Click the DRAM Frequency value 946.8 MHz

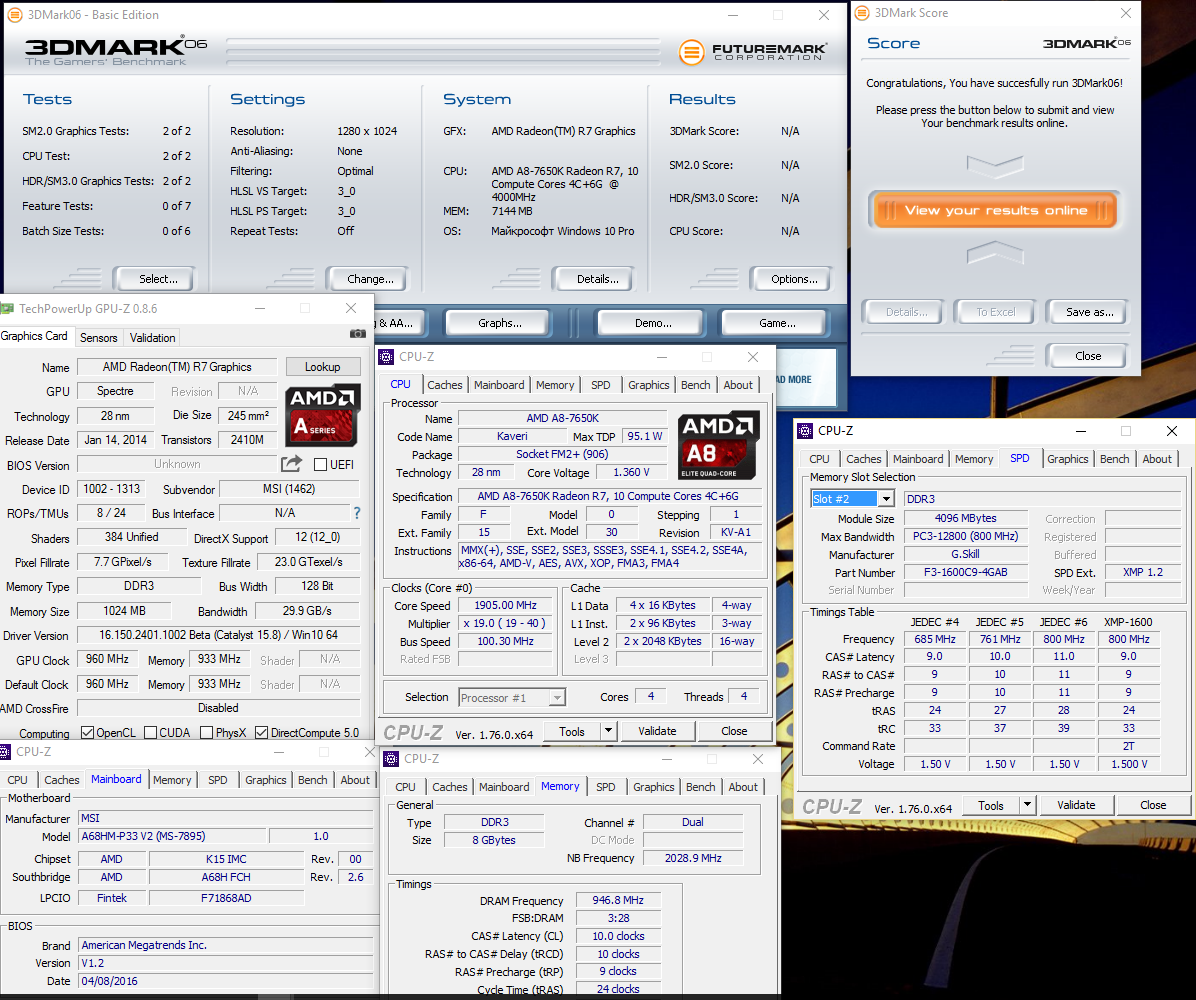click(618, 900)
